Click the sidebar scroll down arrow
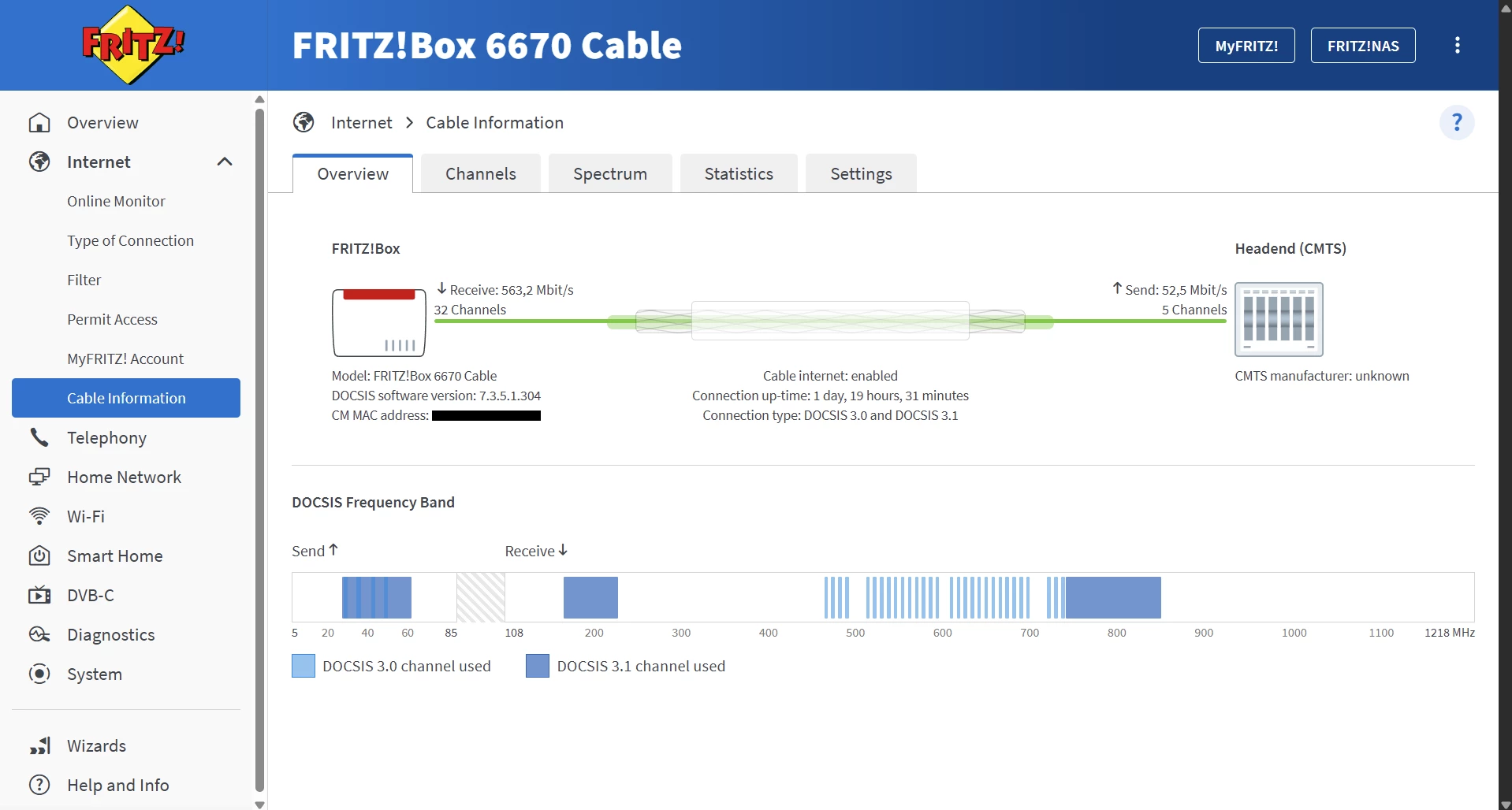 click(260, 804)
